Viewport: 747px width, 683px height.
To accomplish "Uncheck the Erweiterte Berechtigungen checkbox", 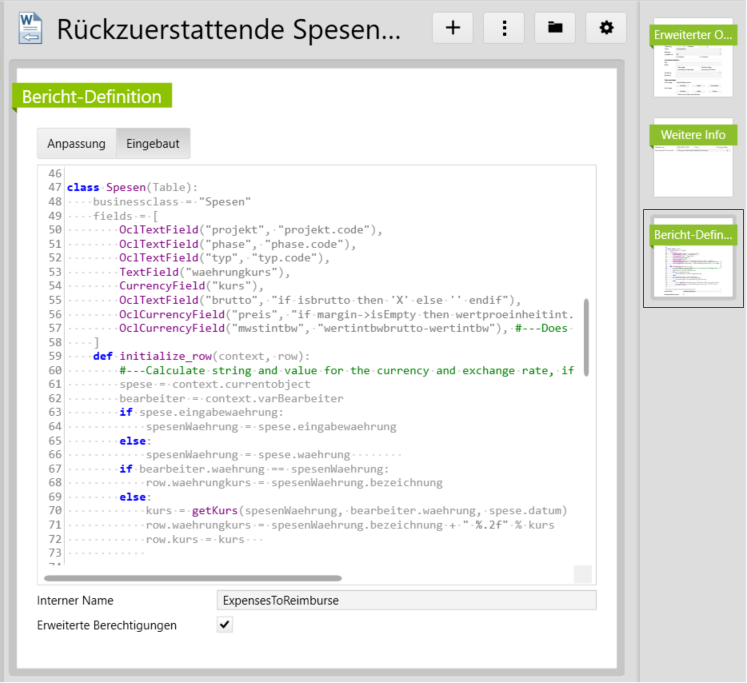I will click(225, 625).
